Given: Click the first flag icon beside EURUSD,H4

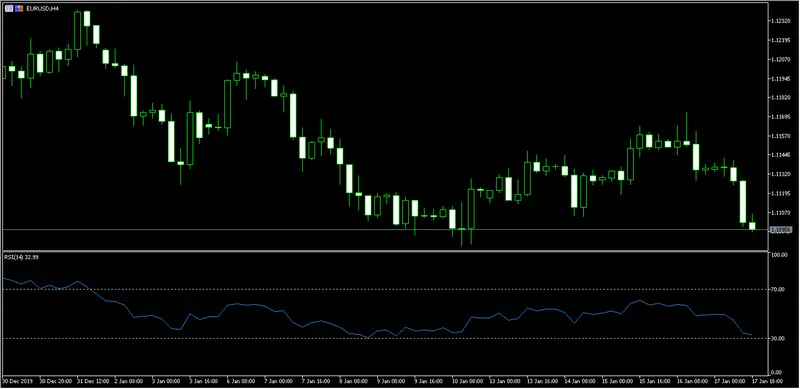Looking at the screenshot, I should 9,9.
